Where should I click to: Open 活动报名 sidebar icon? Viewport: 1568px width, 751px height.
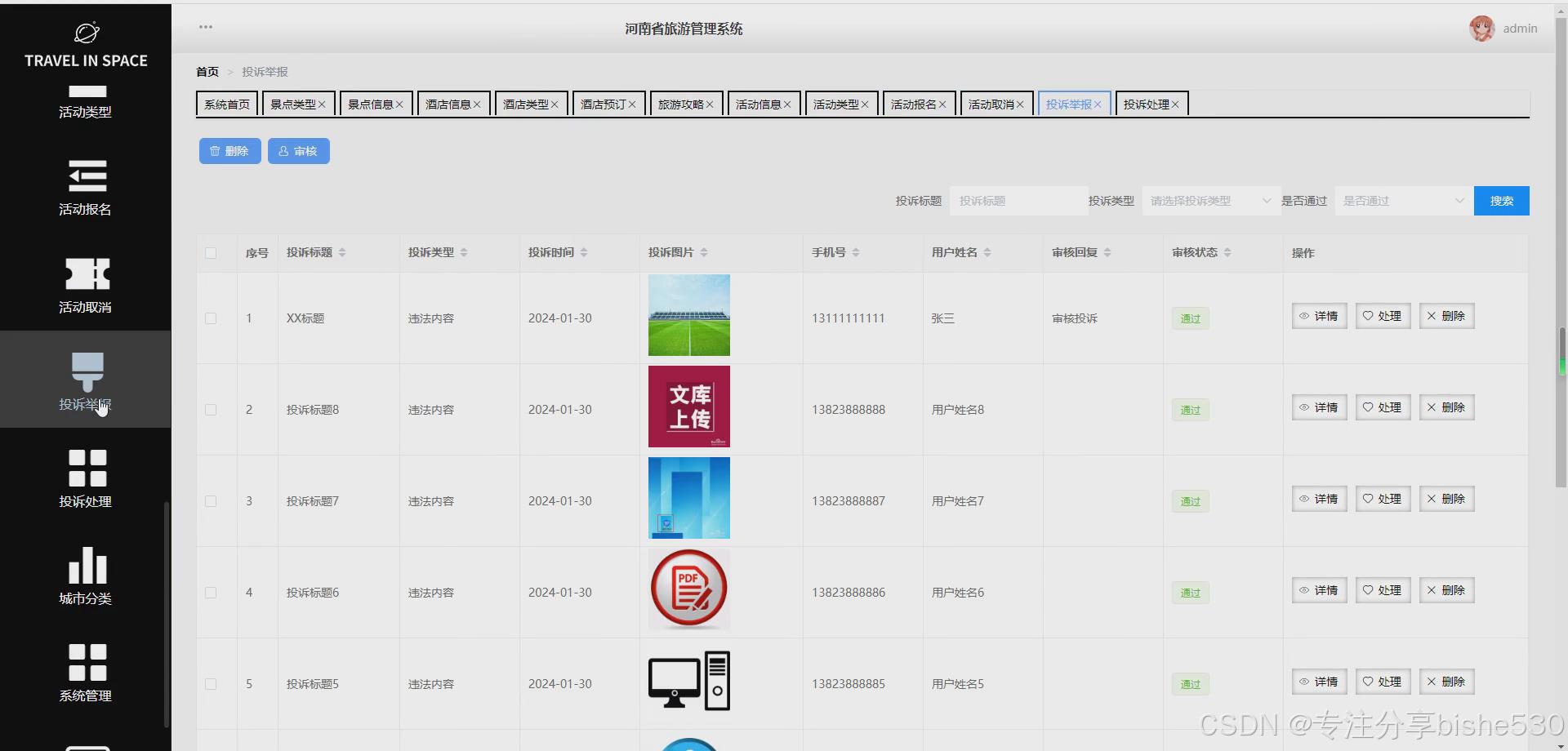point(87,176)
